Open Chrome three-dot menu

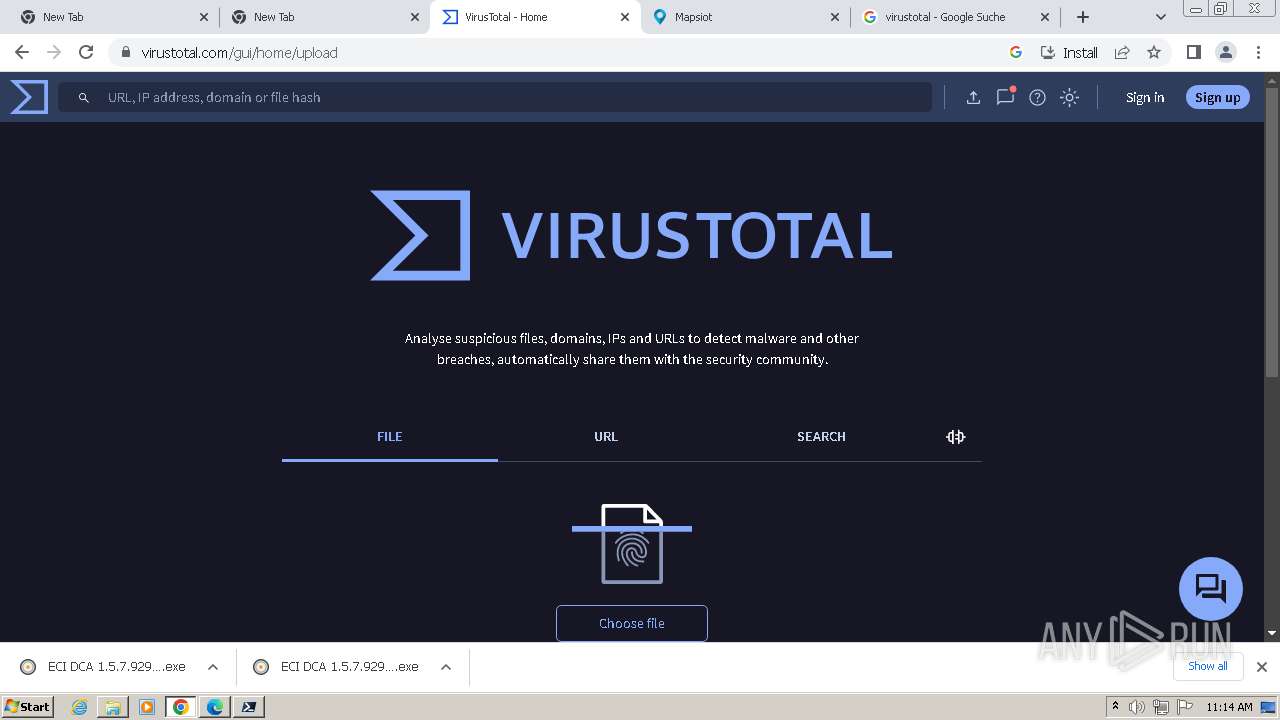[1257, 52]
